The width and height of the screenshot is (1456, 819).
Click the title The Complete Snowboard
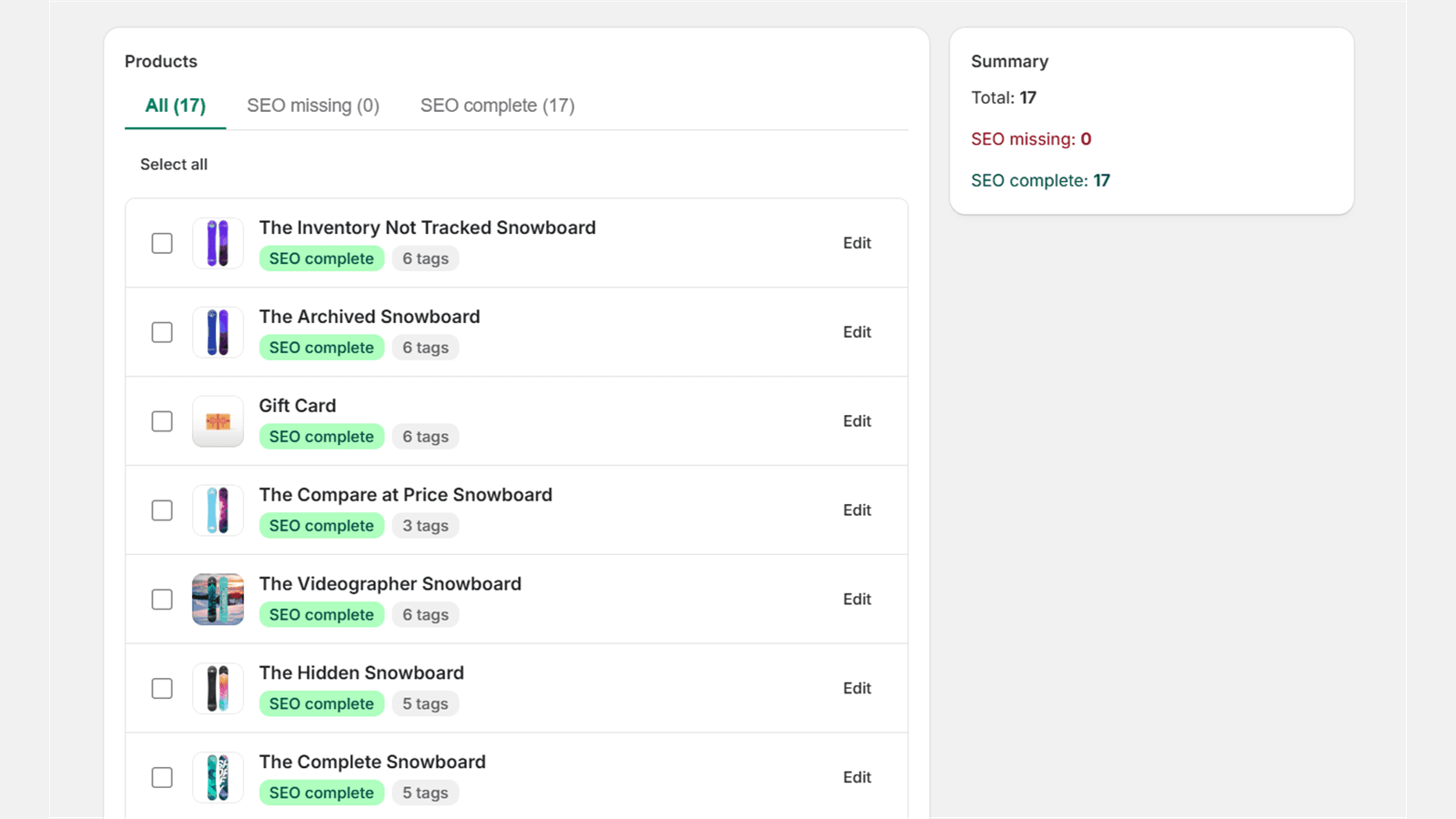(x=373, y=763)
